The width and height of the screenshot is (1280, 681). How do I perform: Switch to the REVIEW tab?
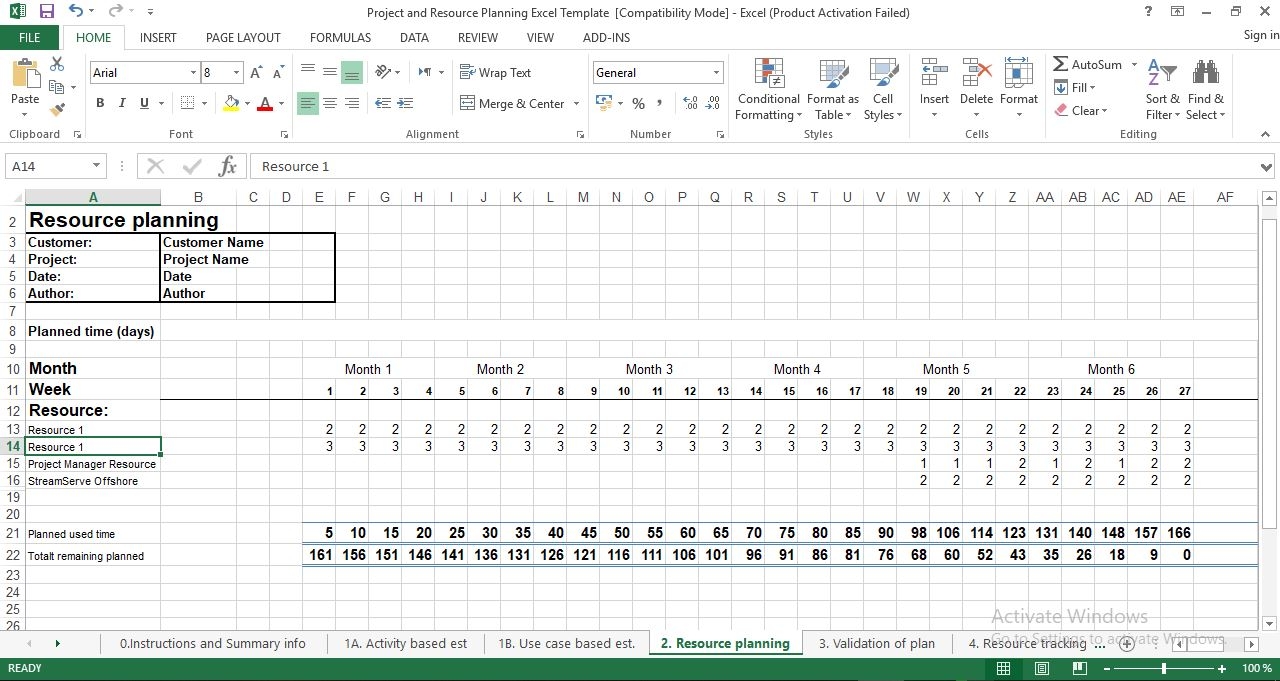coord(477,37)
